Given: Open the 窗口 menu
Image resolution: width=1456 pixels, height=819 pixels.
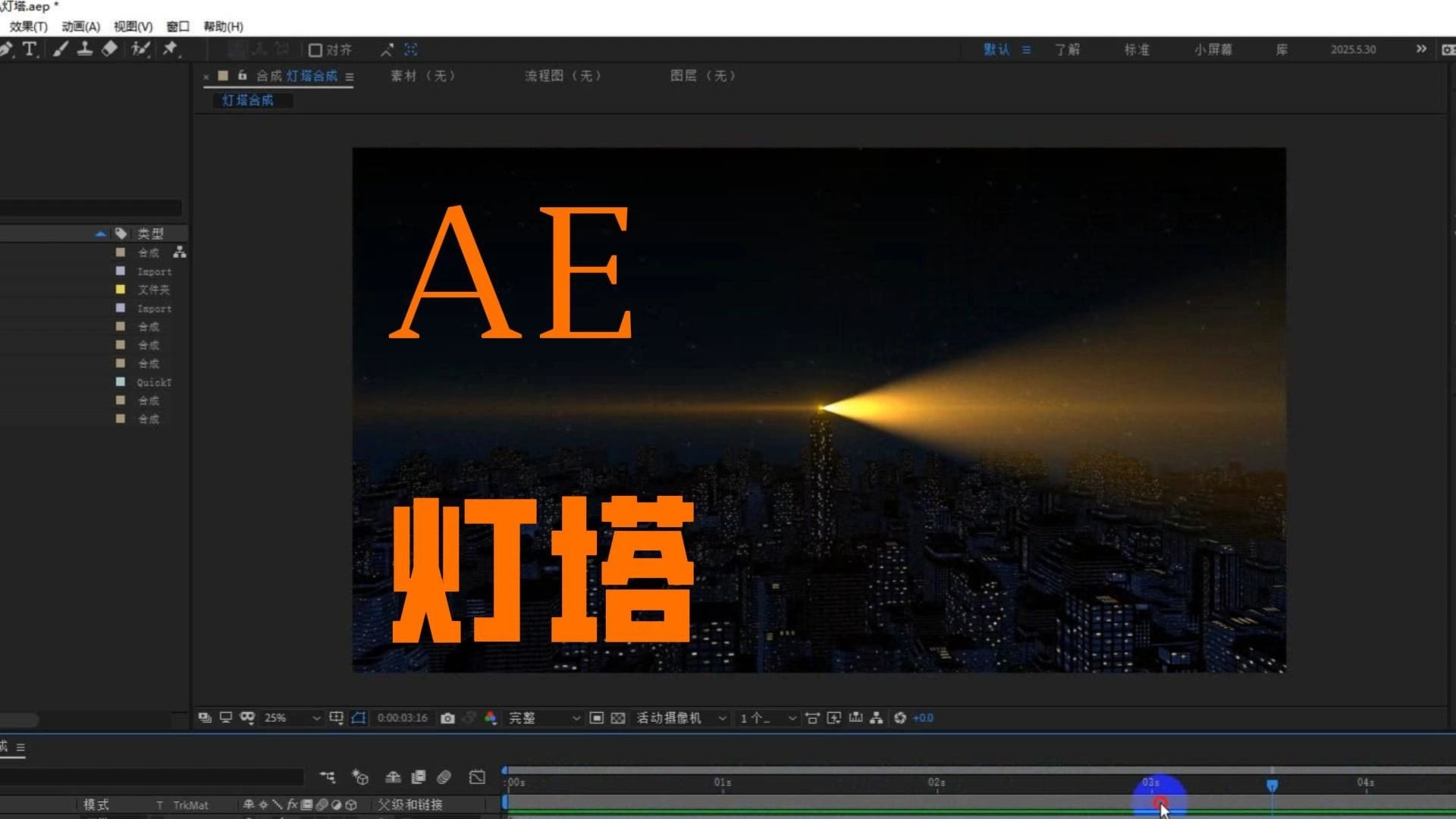Looking at the screenshot, I should click(x=177, y=27).
